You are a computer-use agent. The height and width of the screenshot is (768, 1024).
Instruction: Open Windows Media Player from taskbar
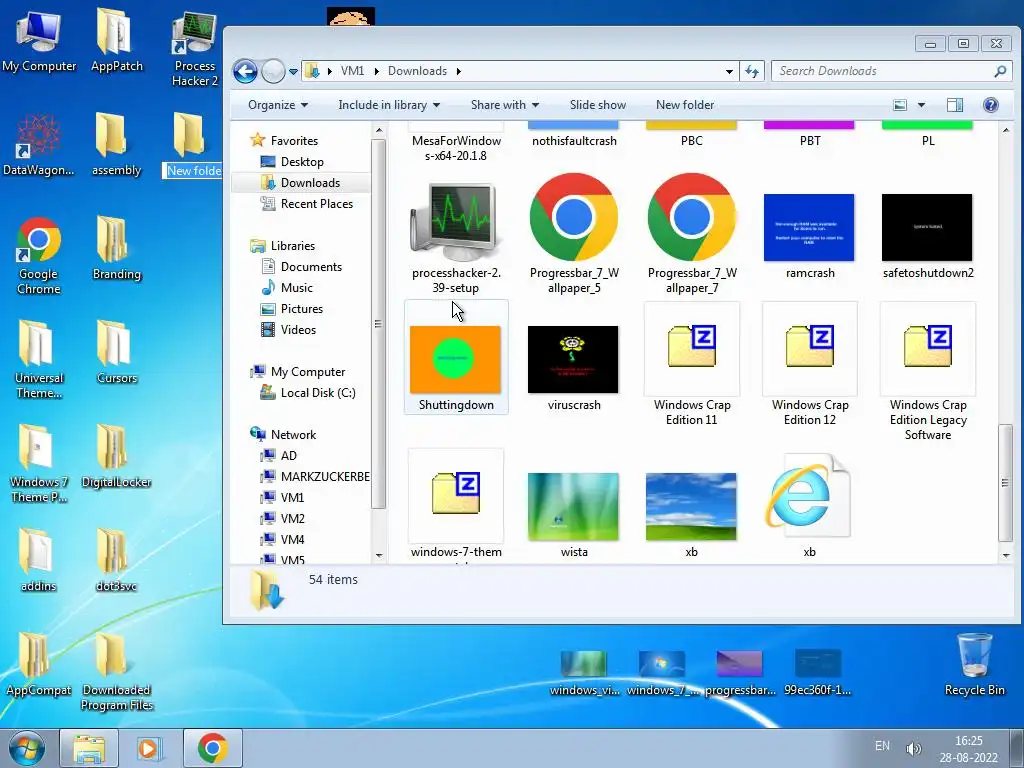pyautogui.click(x=149, y=748)
